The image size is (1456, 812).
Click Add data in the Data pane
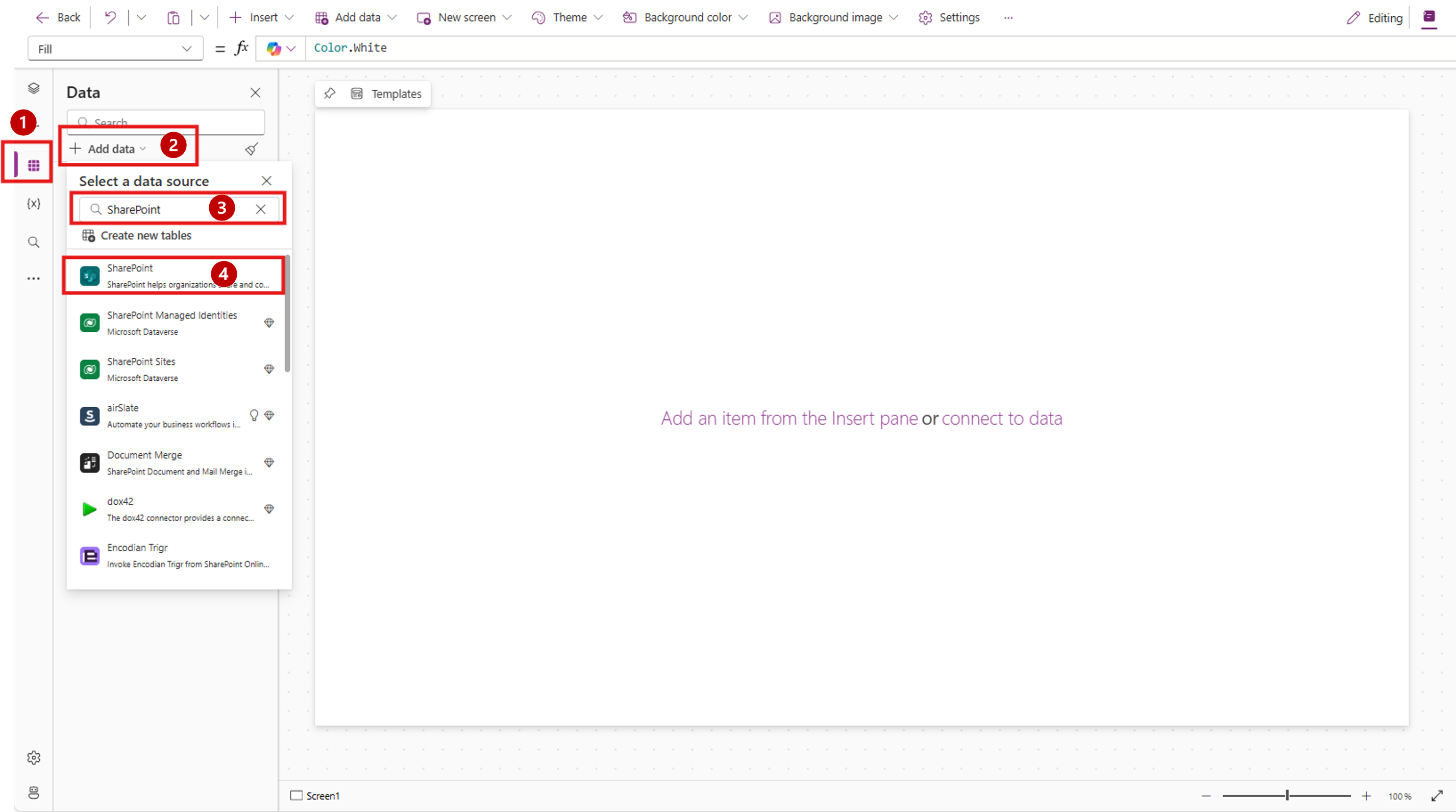pos(108,149)
